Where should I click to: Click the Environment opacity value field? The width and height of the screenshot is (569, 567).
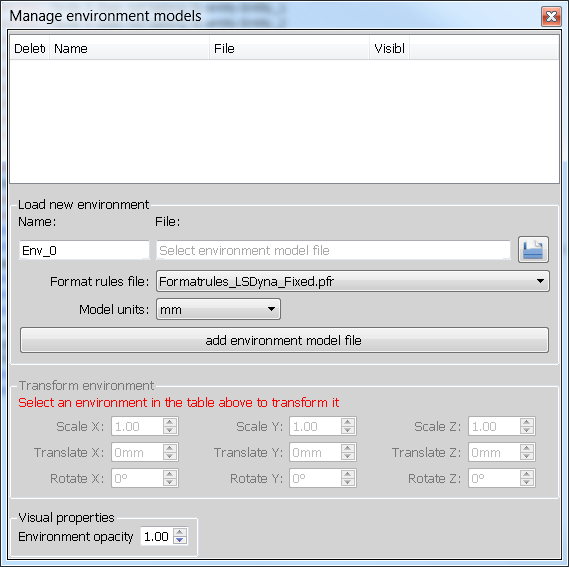[157, 537]
